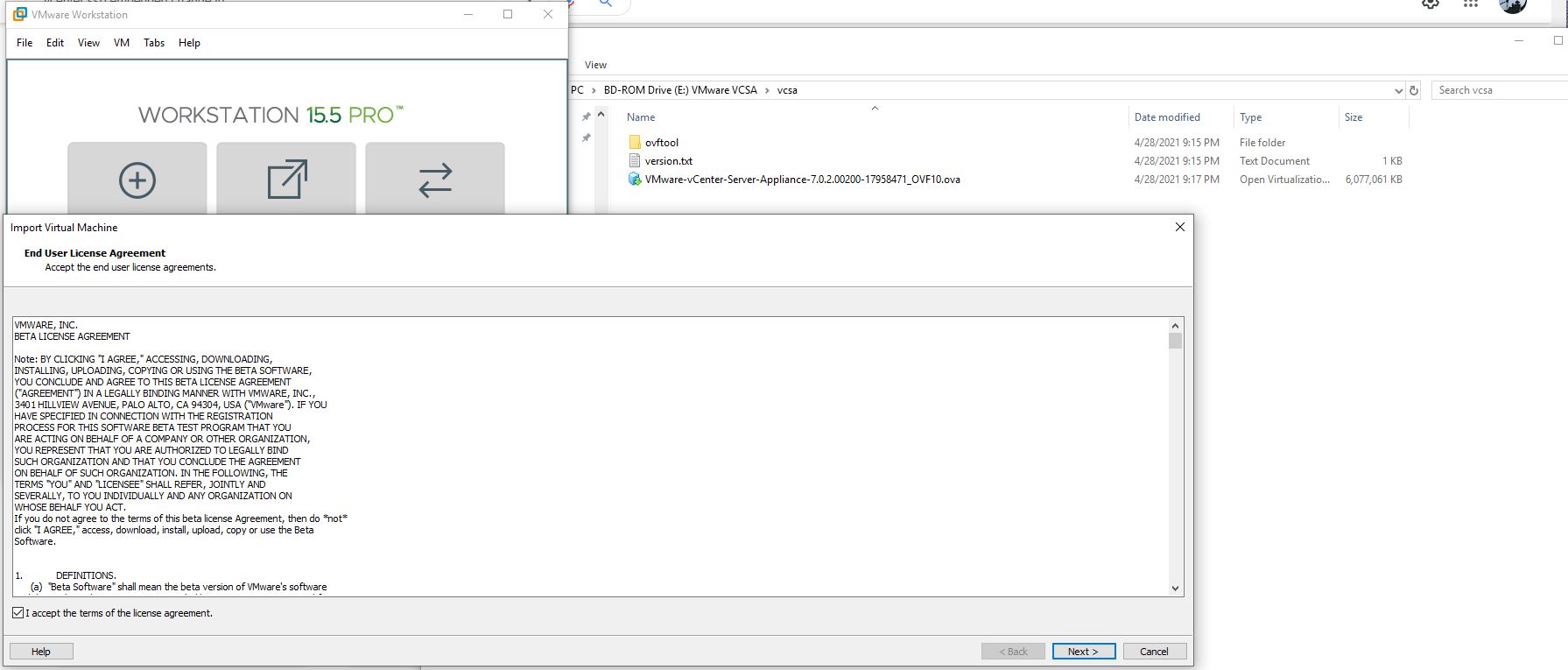Screen dimensions: 1568x670
Task: Click Next in the Import Virtual Machine dialog
Action: 1084,652
